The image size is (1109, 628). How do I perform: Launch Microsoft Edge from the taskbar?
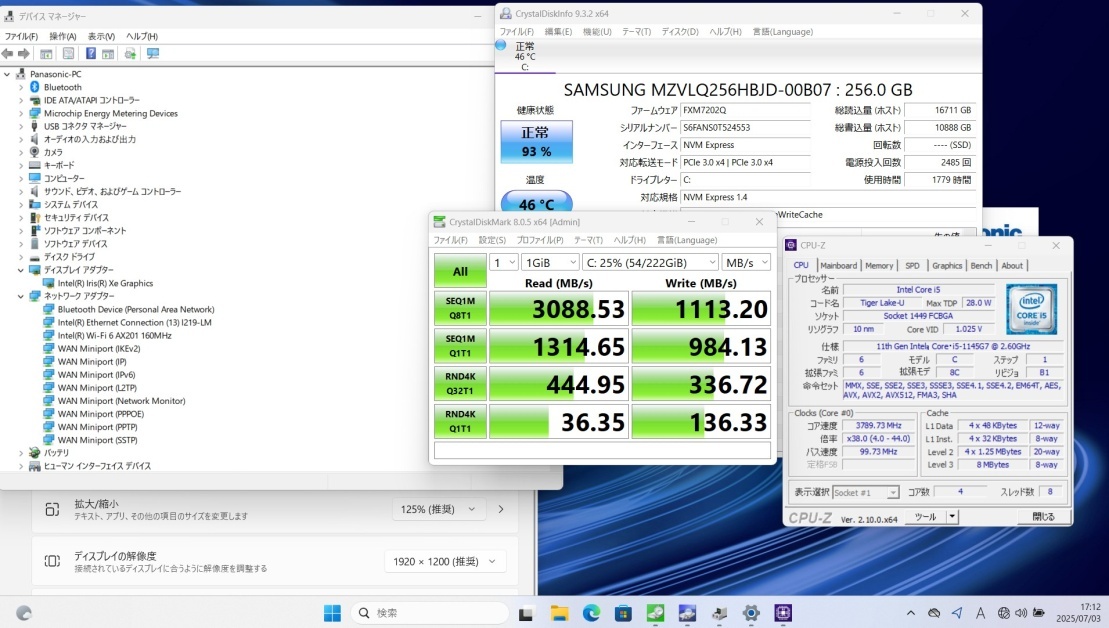click(x=591, y=613)
